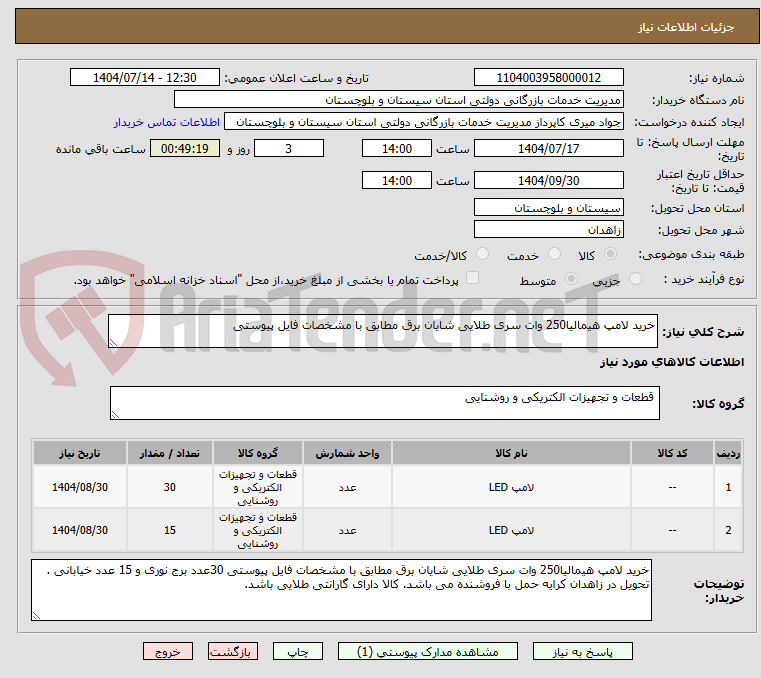Click date 1404/08/30 in row 2
Image resolution: width=761 pixels, height=678 pixels.
pyautogui.click(x=80, y=530)
